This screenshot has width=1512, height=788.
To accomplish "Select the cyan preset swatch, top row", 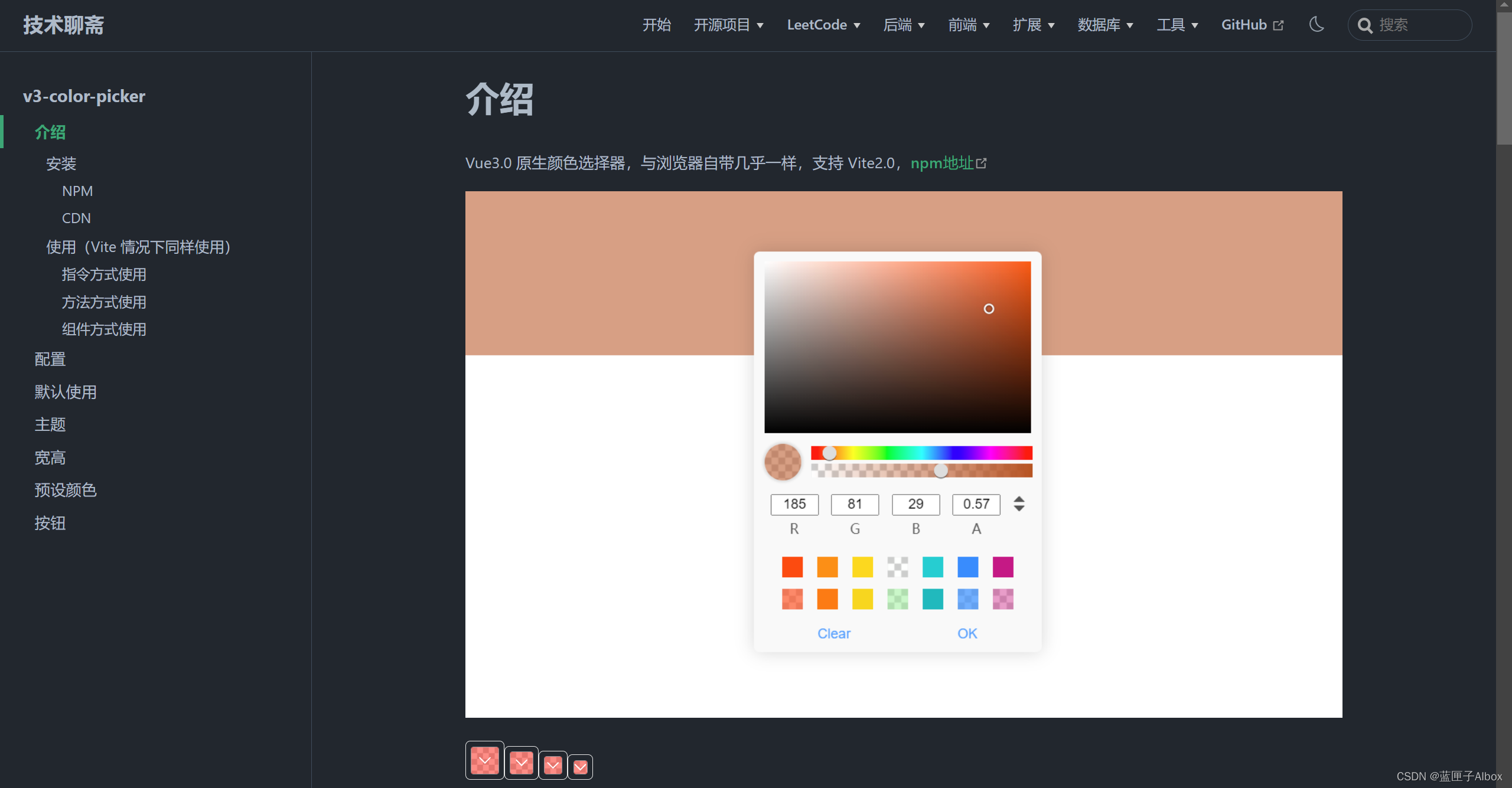I will coord(933,567).
